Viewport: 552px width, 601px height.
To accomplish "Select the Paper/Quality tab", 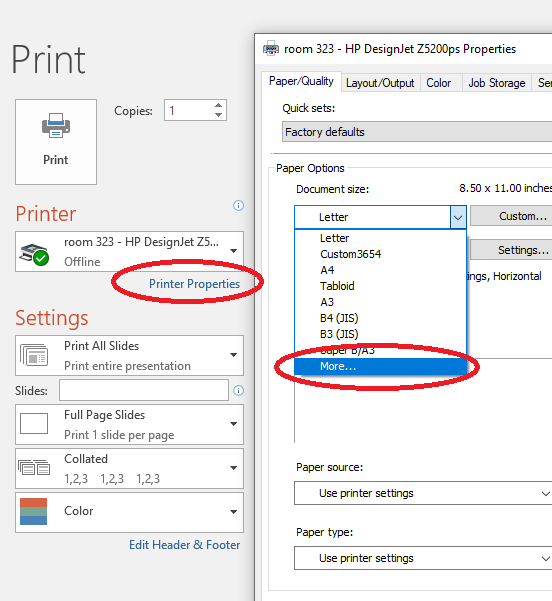I will (301, 81).
